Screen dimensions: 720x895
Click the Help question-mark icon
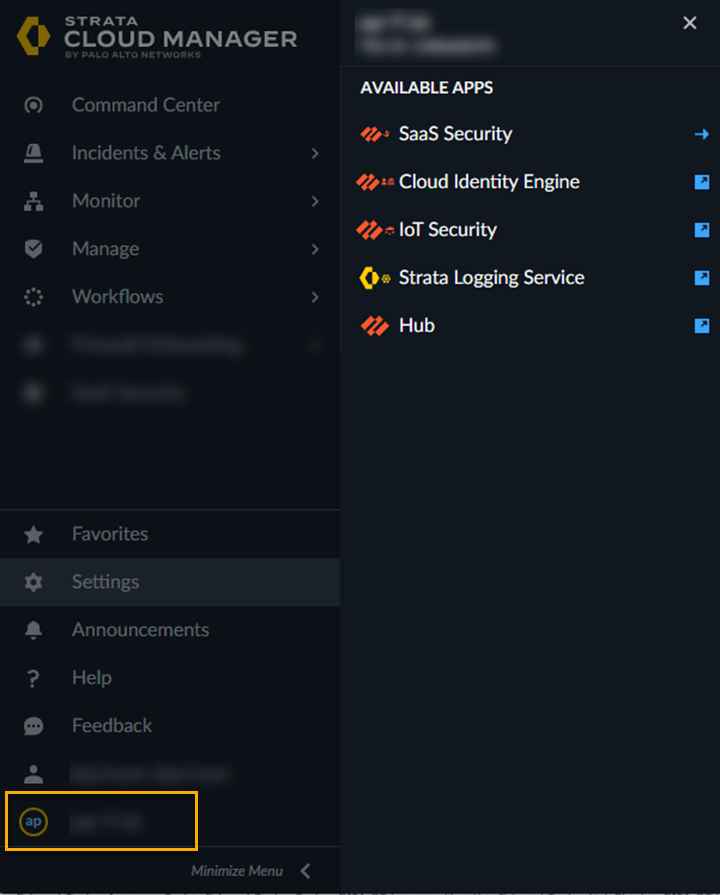pos(34,678)
